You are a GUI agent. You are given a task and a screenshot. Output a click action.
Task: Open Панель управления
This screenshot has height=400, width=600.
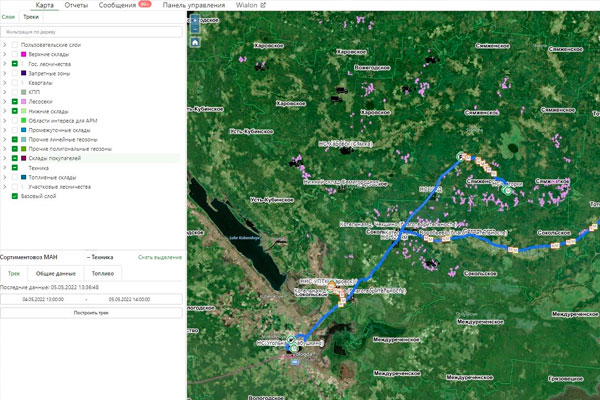coord(194,5)
